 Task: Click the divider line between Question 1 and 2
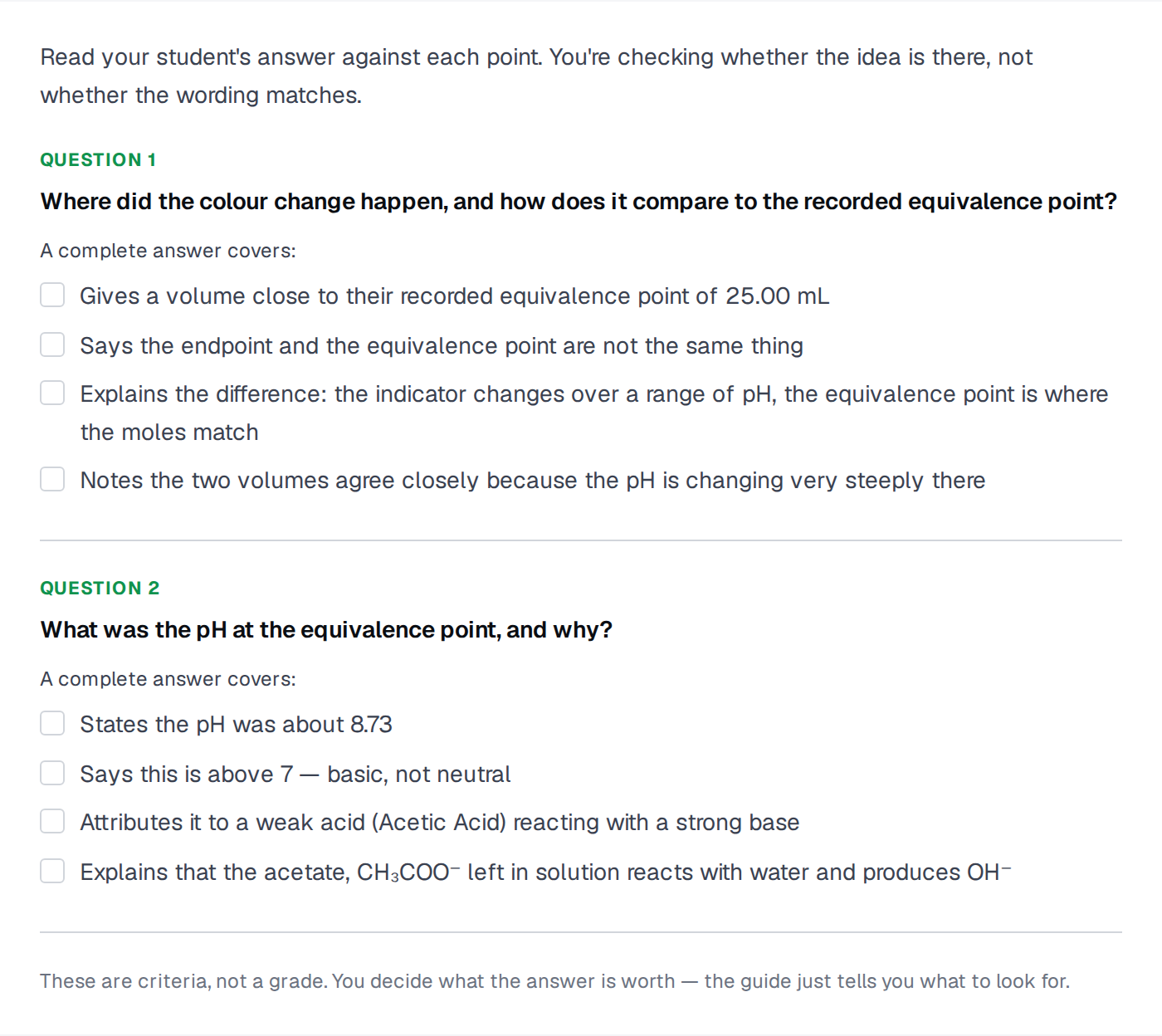click(x=581, y=540)
